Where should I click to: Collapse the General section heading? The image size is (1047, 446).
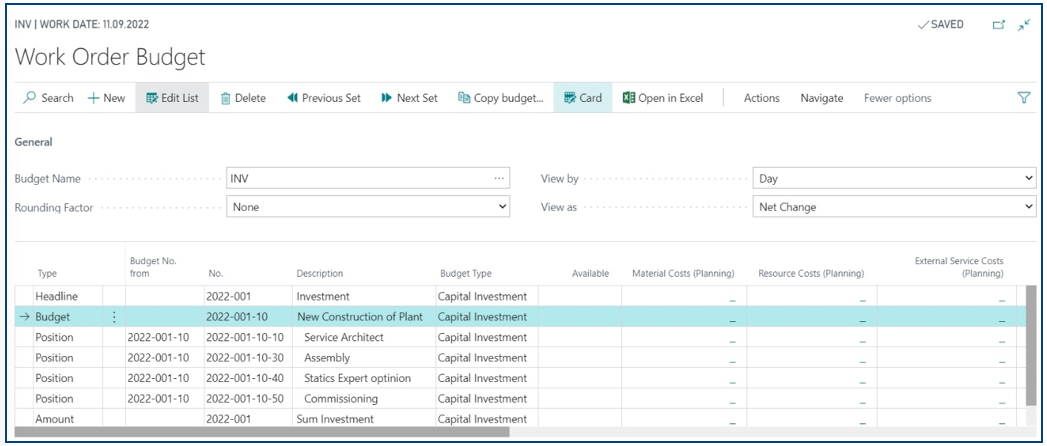point(33,142)
